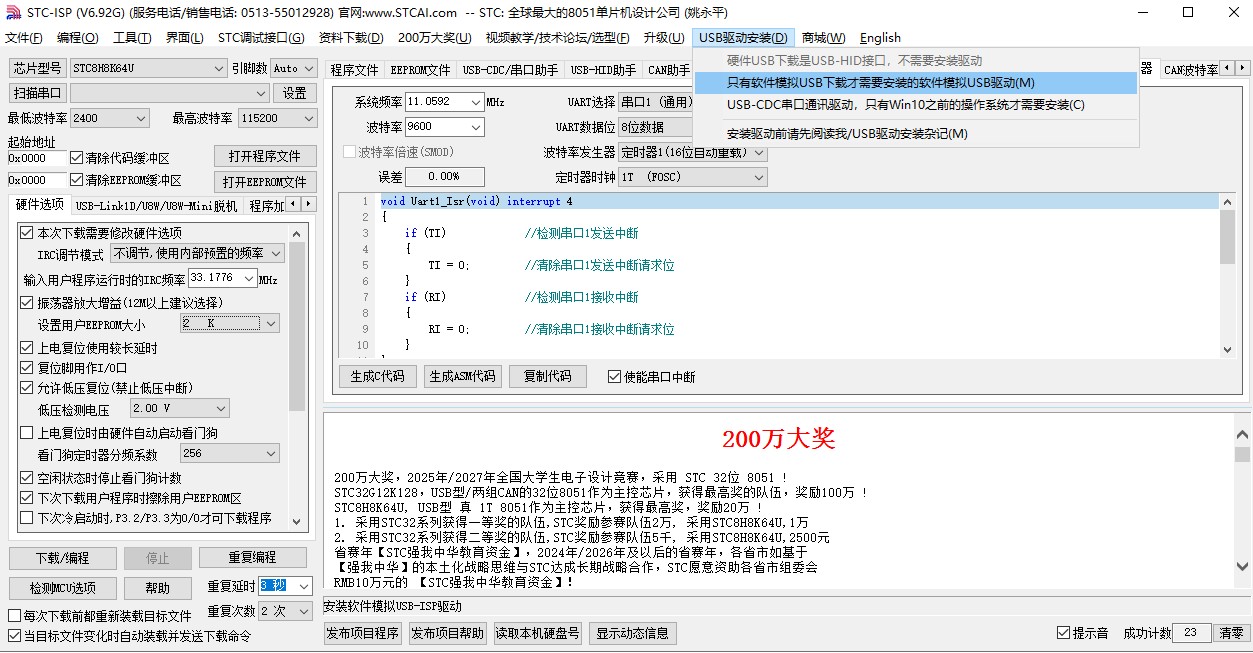1253x653 pixels.
Task: Click the right tab-scroll arrow beside 程序加 tab
Action: coord(308,204)
